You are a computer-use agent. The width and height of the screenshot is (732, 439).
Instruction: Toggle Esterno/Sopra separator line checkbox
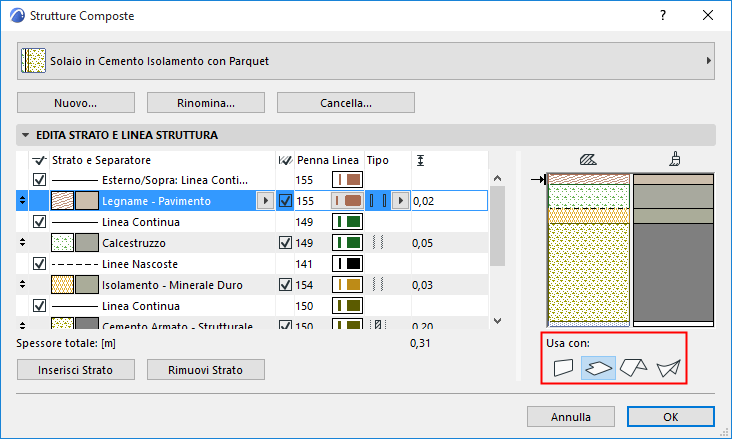click(39, 180)
